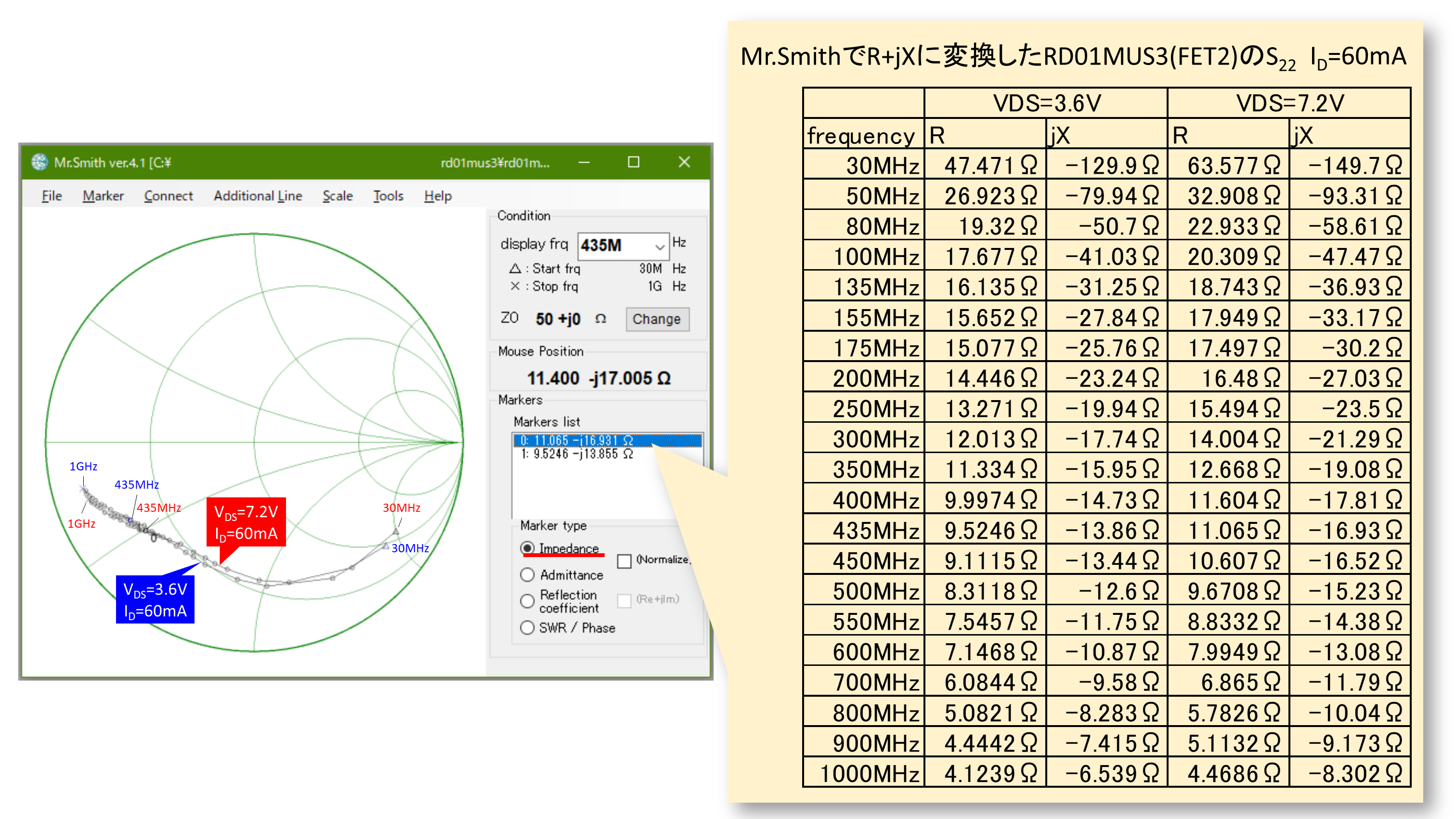Open the Help menu

click(438, 195)
